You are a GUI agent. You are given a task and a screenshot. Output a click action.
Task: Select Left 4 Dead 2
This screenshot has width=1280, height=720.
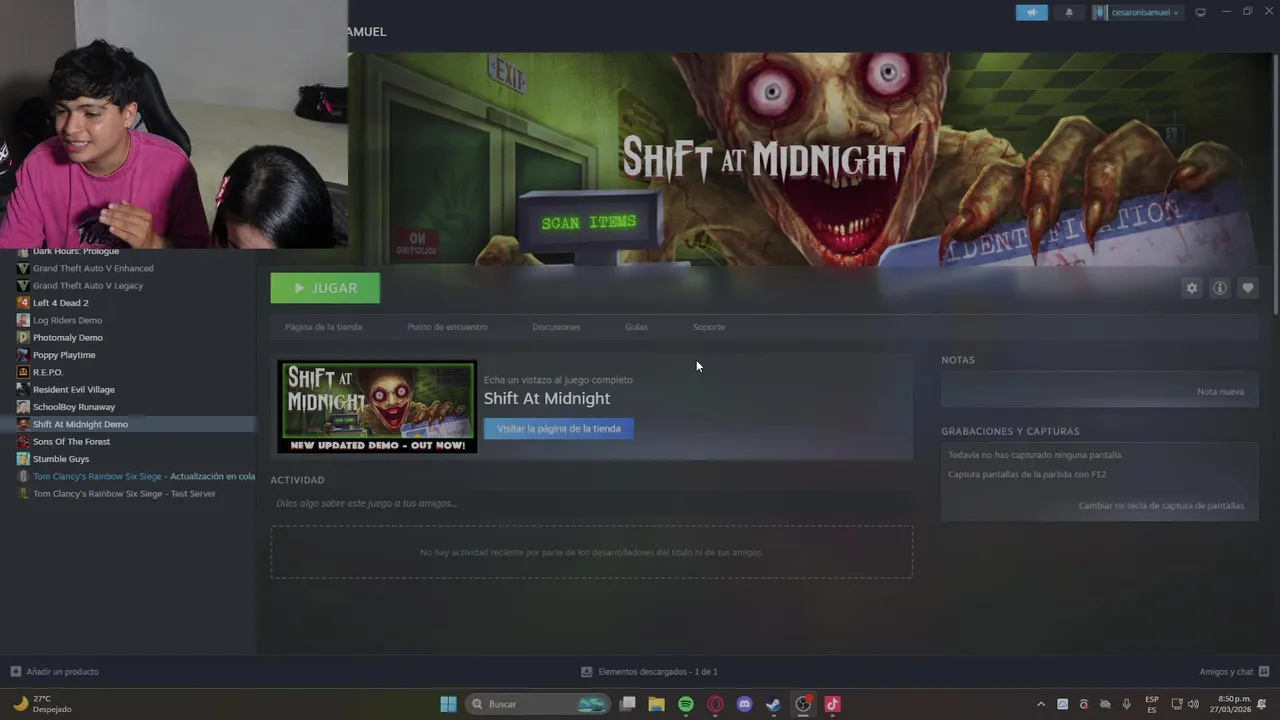click(60, 303)
